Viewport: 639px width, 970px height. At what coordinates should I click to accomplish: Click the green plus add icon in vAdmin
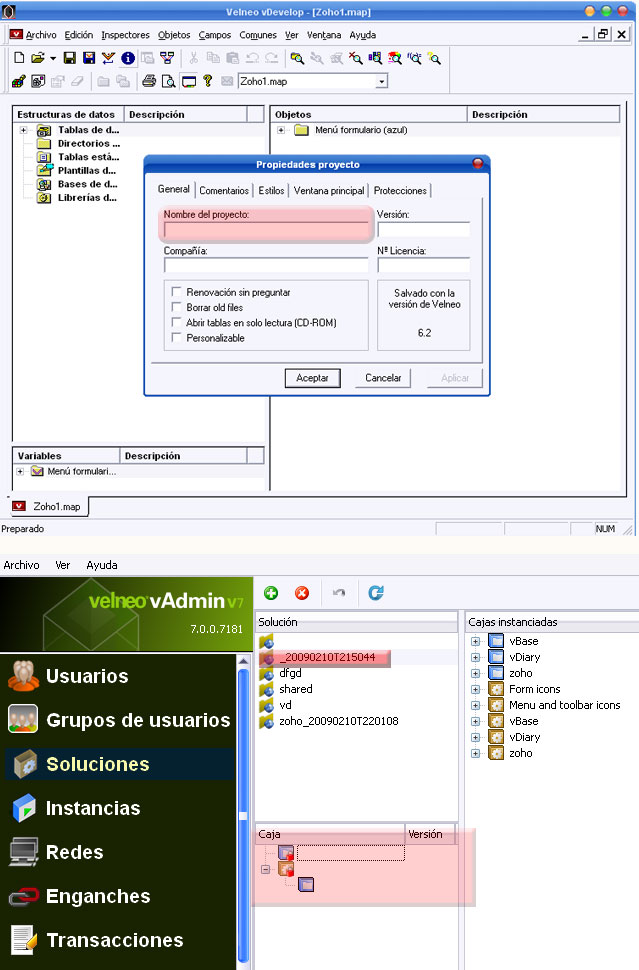click(271, 593)
